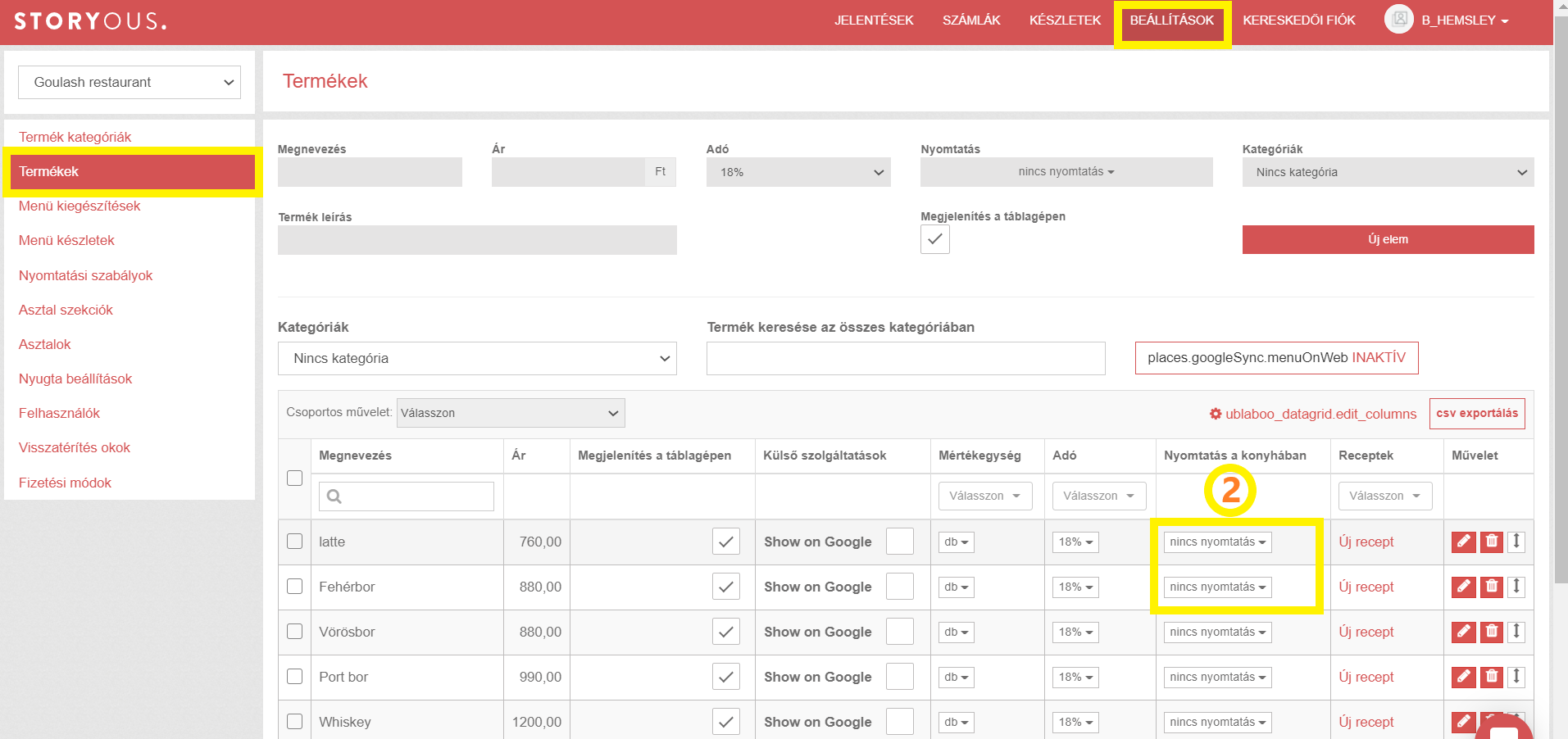
Task: Delete the Vörösbor product with trash icon
Action: click(1492, 632)
